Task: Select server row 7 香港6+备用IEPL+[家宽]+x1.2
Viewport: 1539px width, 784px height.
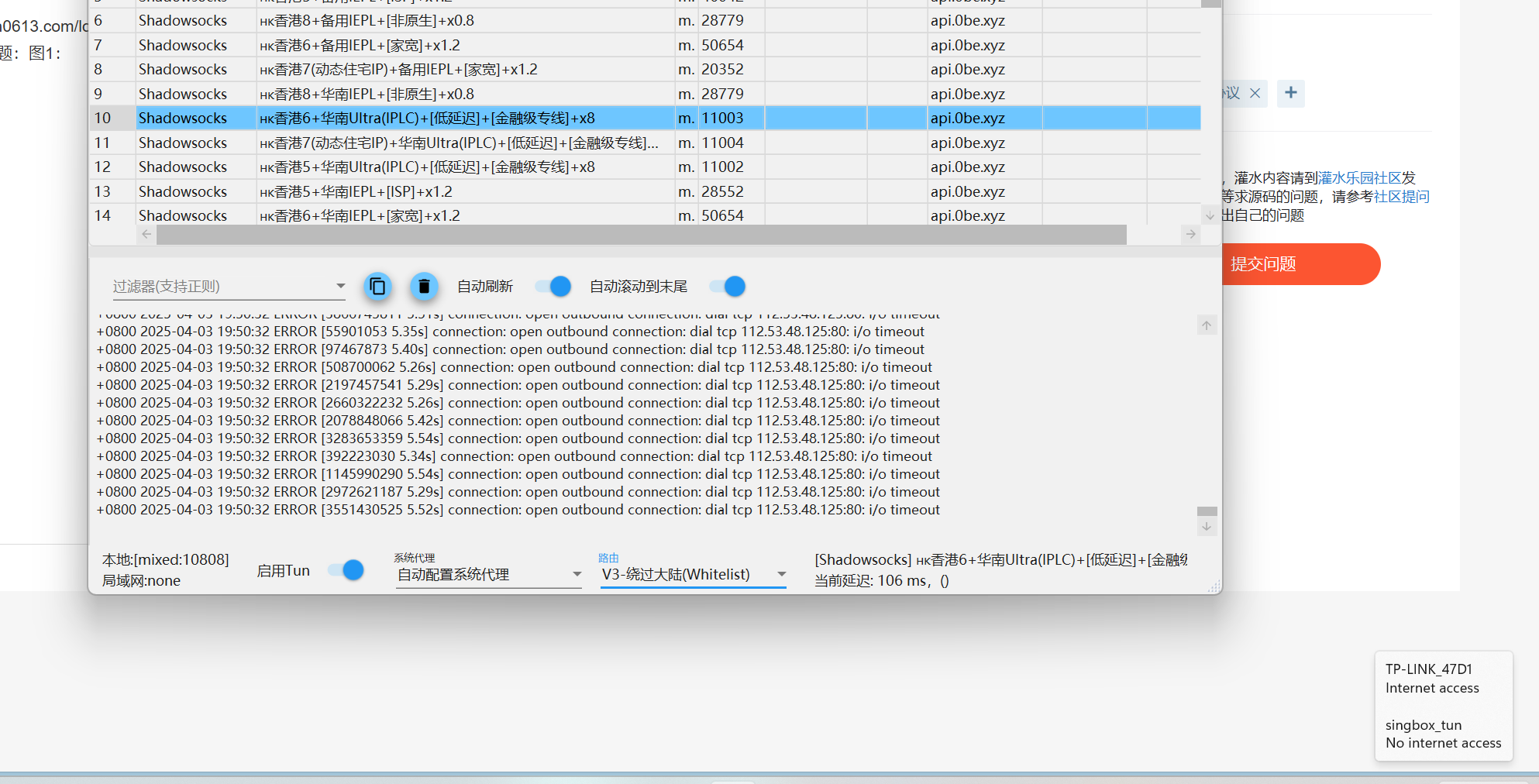Action: pos(645,45)
